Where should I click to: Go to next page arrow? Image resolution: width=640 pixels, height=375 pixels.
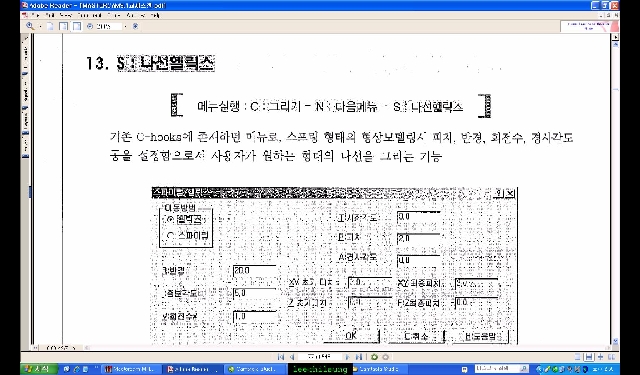pyautogui.click(x=347, y=357)
